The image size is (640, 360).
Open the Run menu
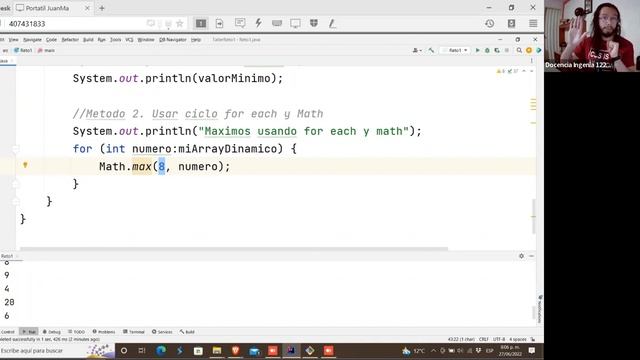point(102,40)
